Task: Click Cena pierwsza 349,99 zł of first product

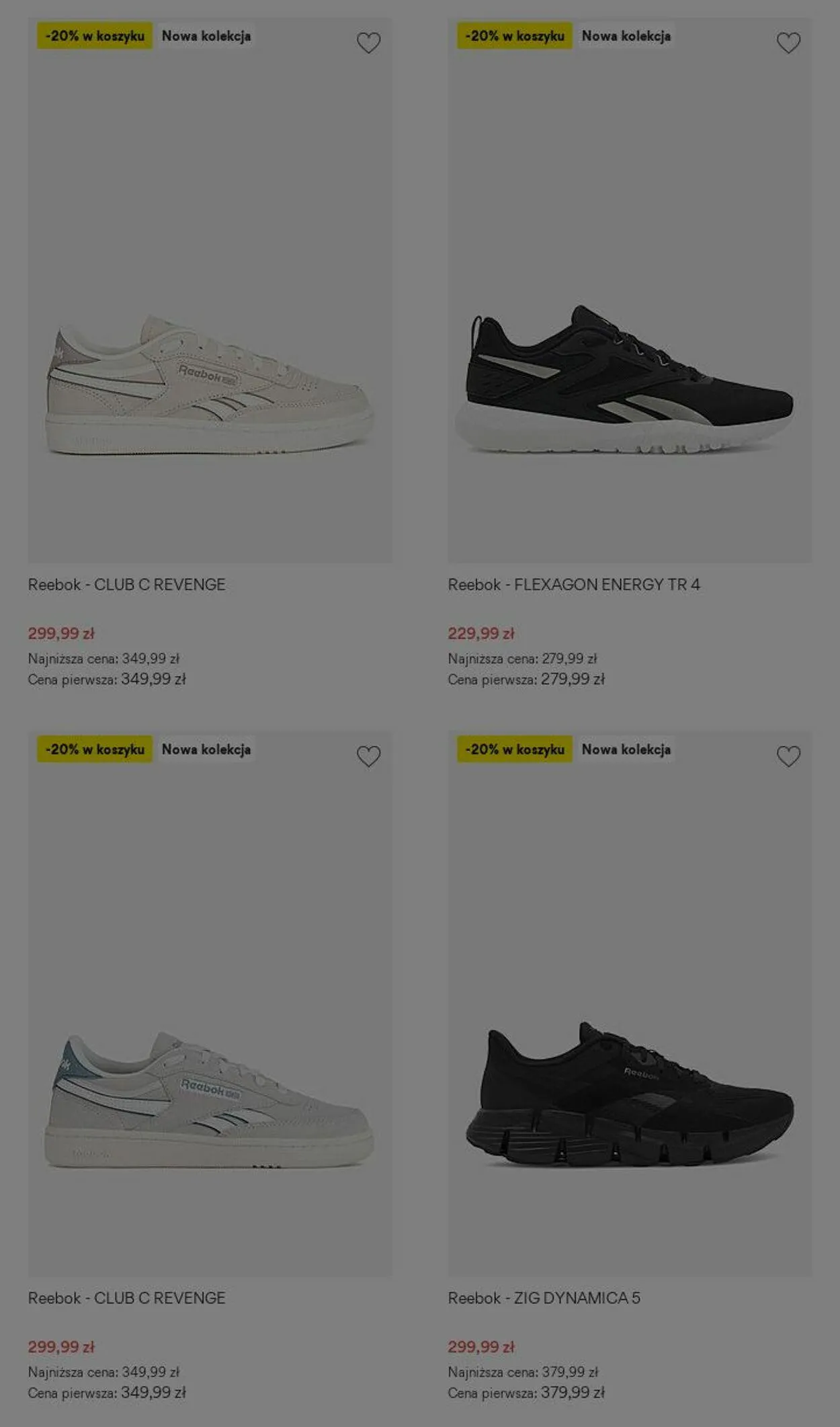Action: tap(107, 679)
